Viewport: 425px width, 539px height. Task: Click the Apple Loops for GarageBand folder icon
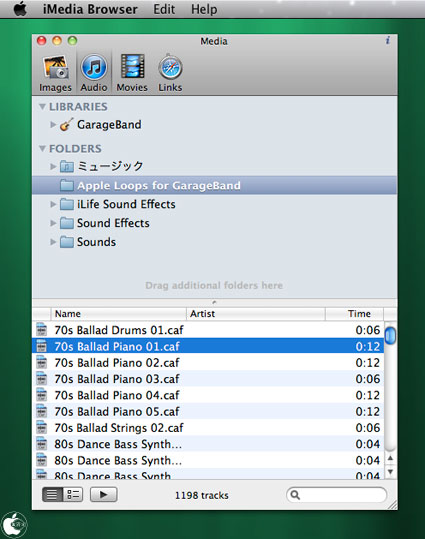pyautogui.click(x=67, y=186)
